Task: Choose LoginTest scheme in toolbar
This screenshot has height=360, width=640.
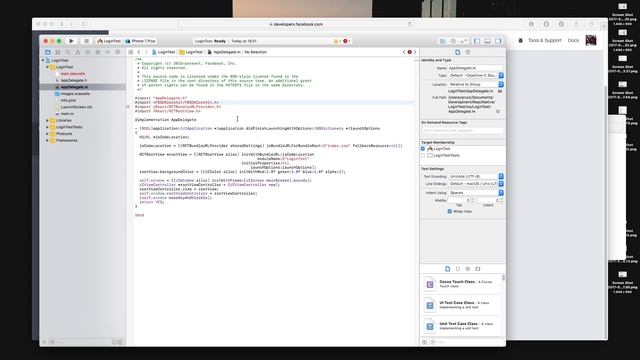Action: [x=109, y=41]
